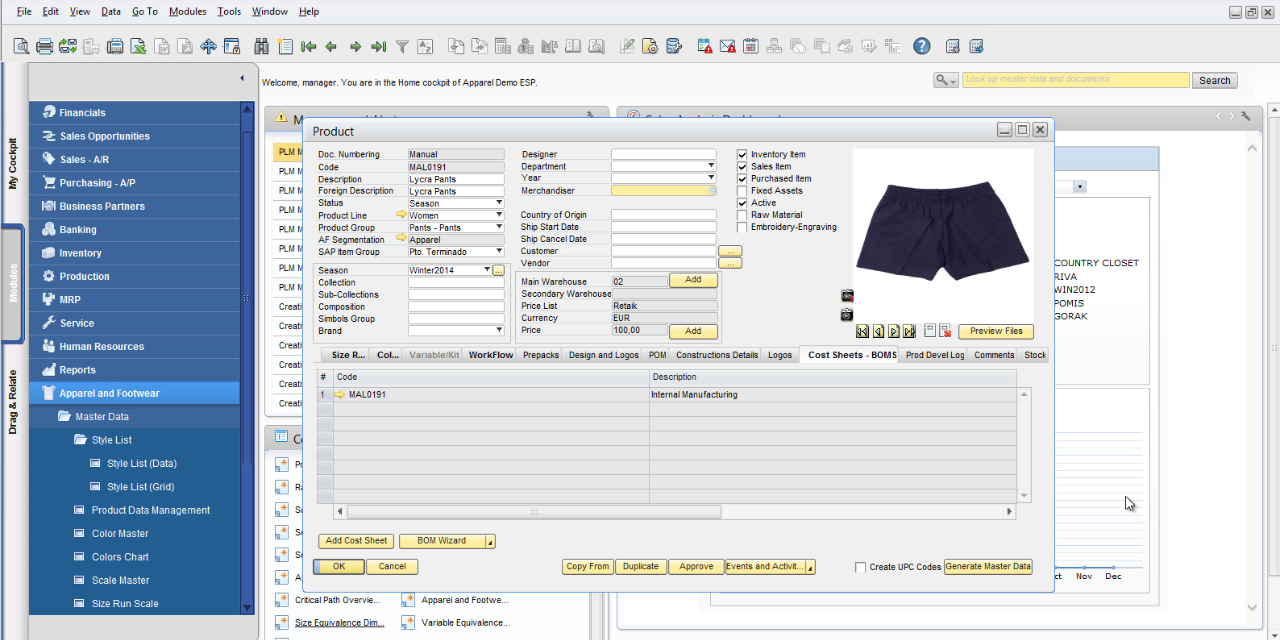Enable the Fixed Assets checkbox

click(x=742, y=191)
